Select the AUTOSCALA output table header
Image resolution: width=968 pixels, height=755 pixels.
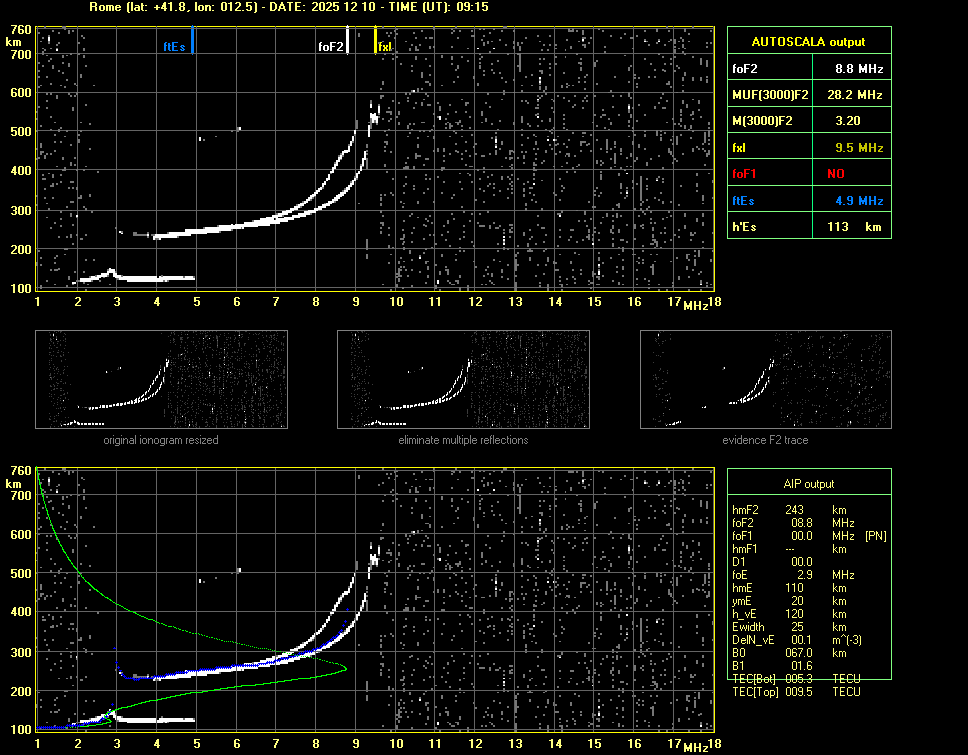click(808, 42)
